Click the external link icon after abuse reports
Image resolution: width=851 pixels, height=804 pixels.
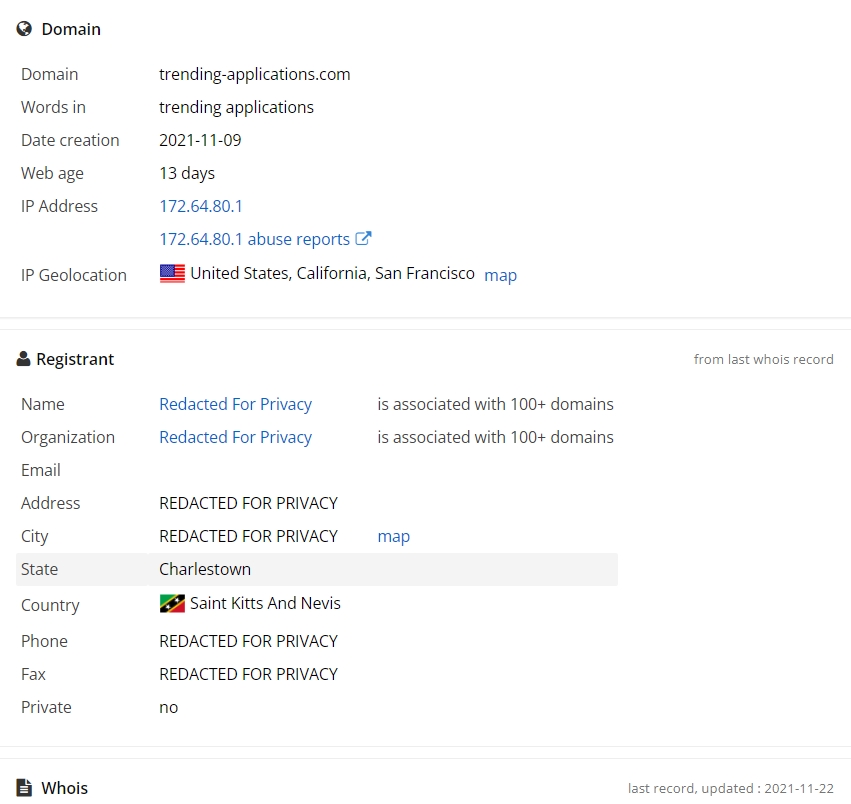pos(363,238)
